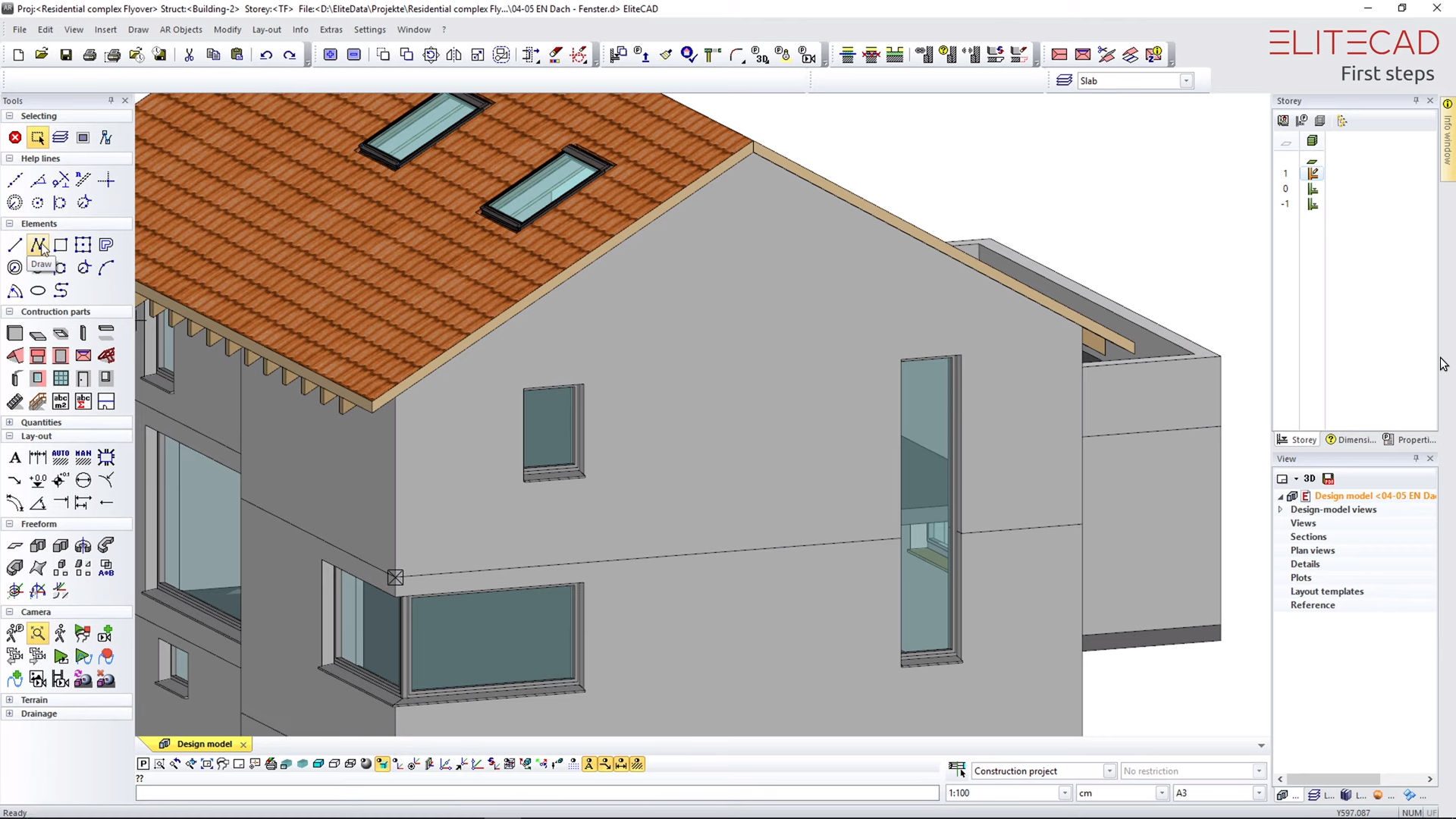Expand the Quantities section
Image resolution: width=1456 pixels, height=819 pixels.
click(9, 422)
